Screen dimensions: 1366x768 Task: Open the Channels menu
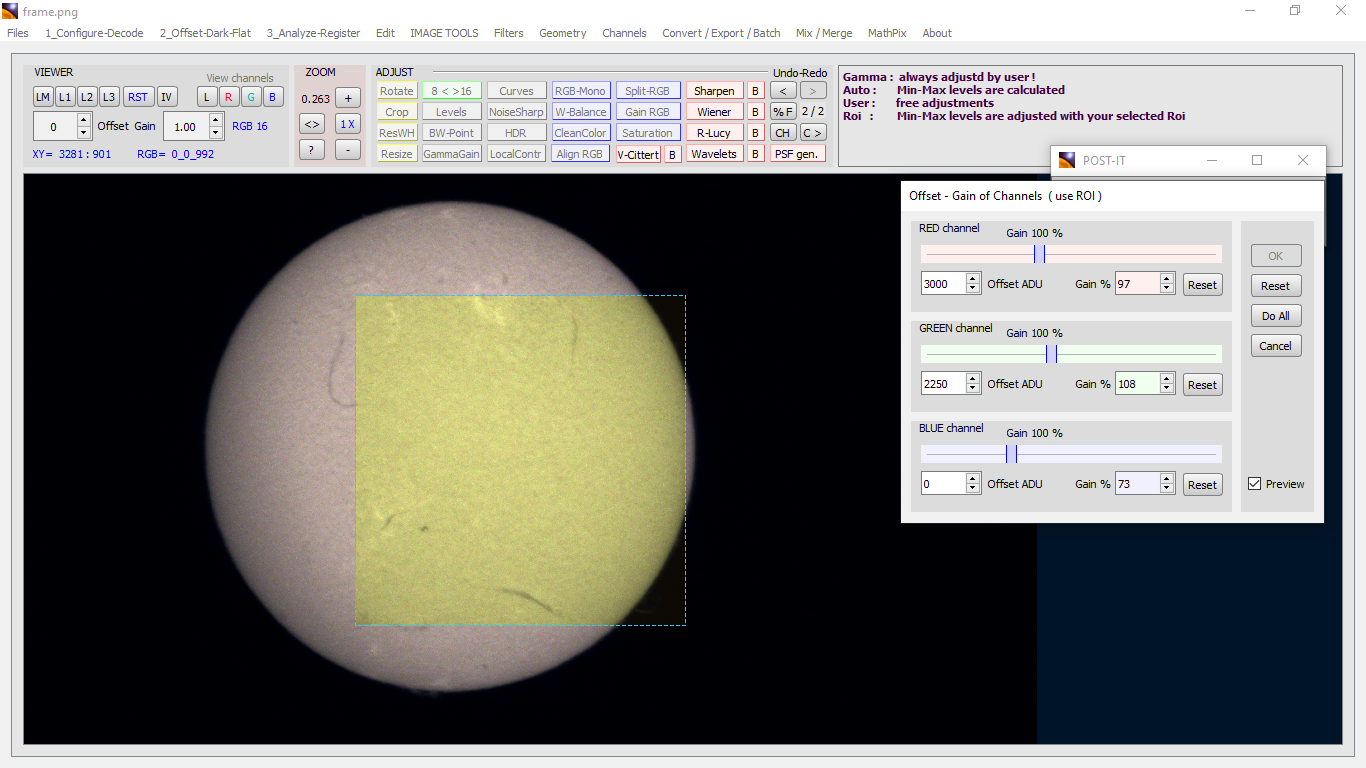pyautogui.click(x=624, y=33)
